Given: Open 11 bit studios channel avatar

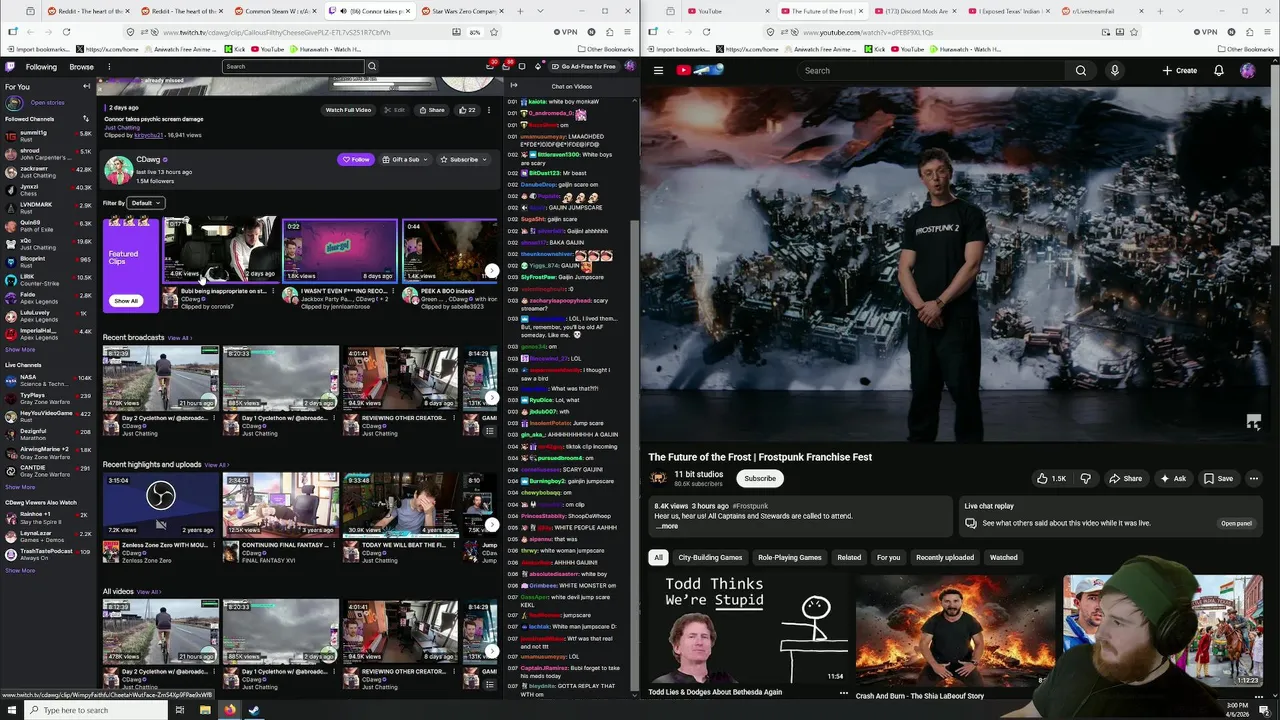Looking at the screenshot, I should click(659, 479).
